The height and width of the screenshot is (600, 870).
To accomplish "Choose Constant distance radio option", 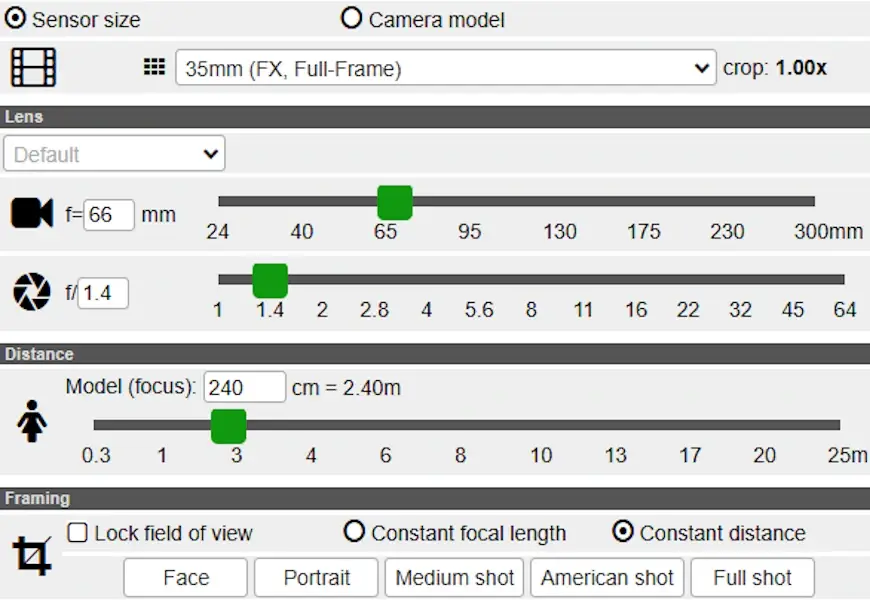I will [623, 533].
